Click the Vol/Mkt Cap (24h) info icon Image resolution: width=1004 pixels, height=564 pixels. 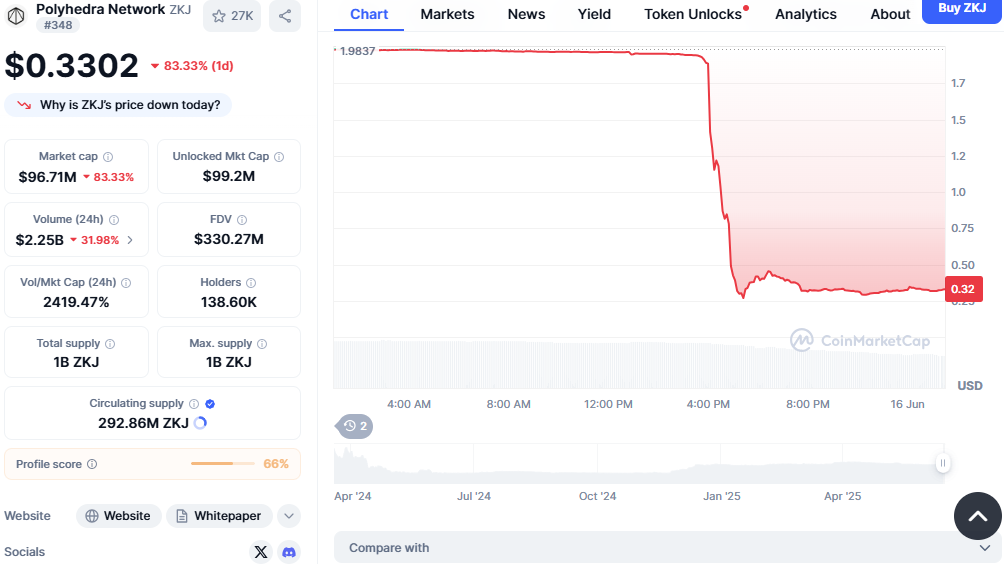[126, 282]
